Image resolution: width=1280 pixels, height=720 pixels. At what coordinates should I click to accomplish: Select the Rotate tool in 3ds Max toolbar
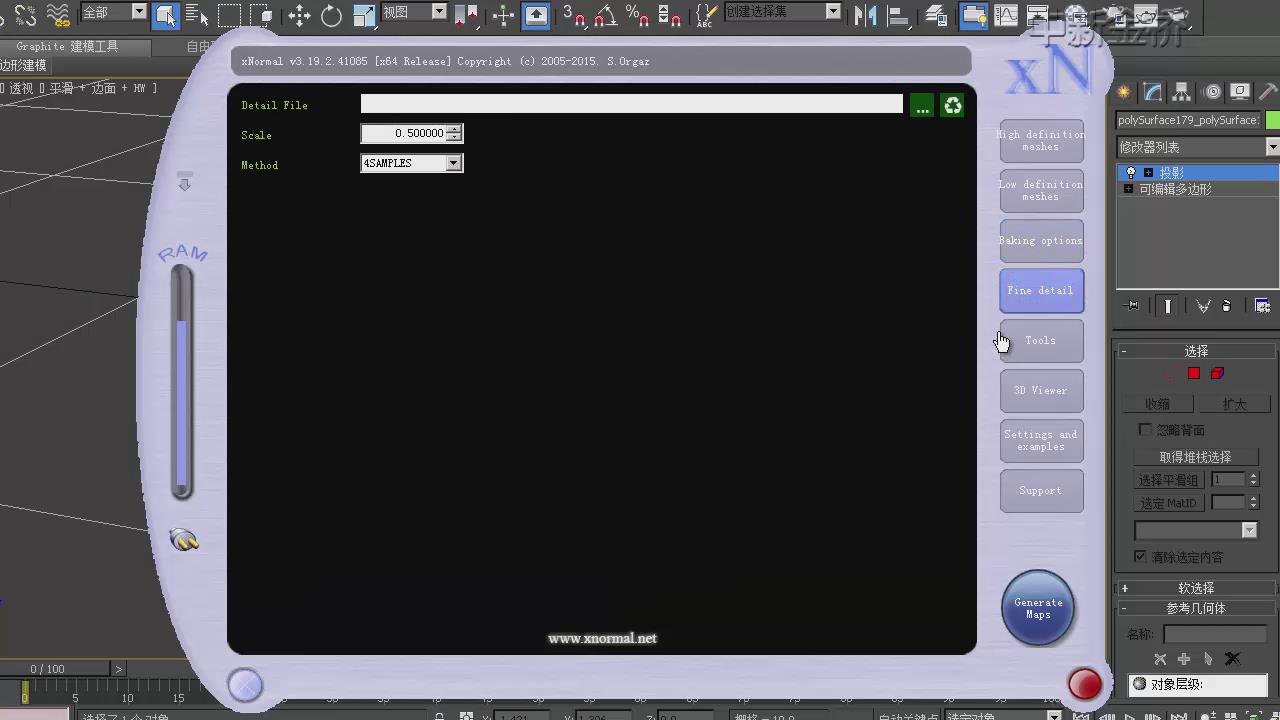[x=331, y=15]
